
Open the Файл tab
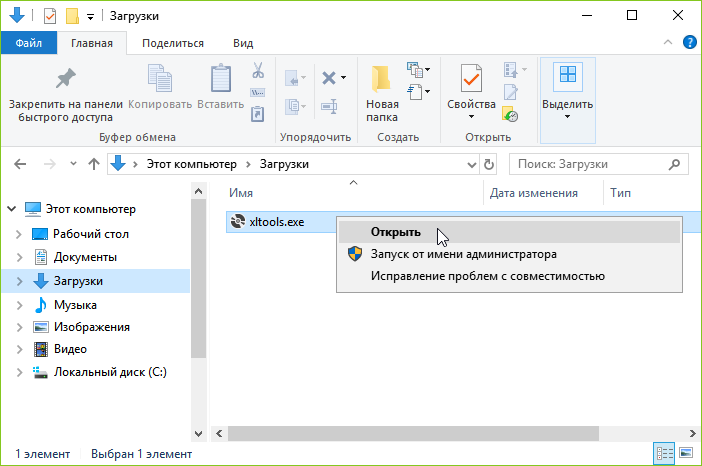[29, 43]
